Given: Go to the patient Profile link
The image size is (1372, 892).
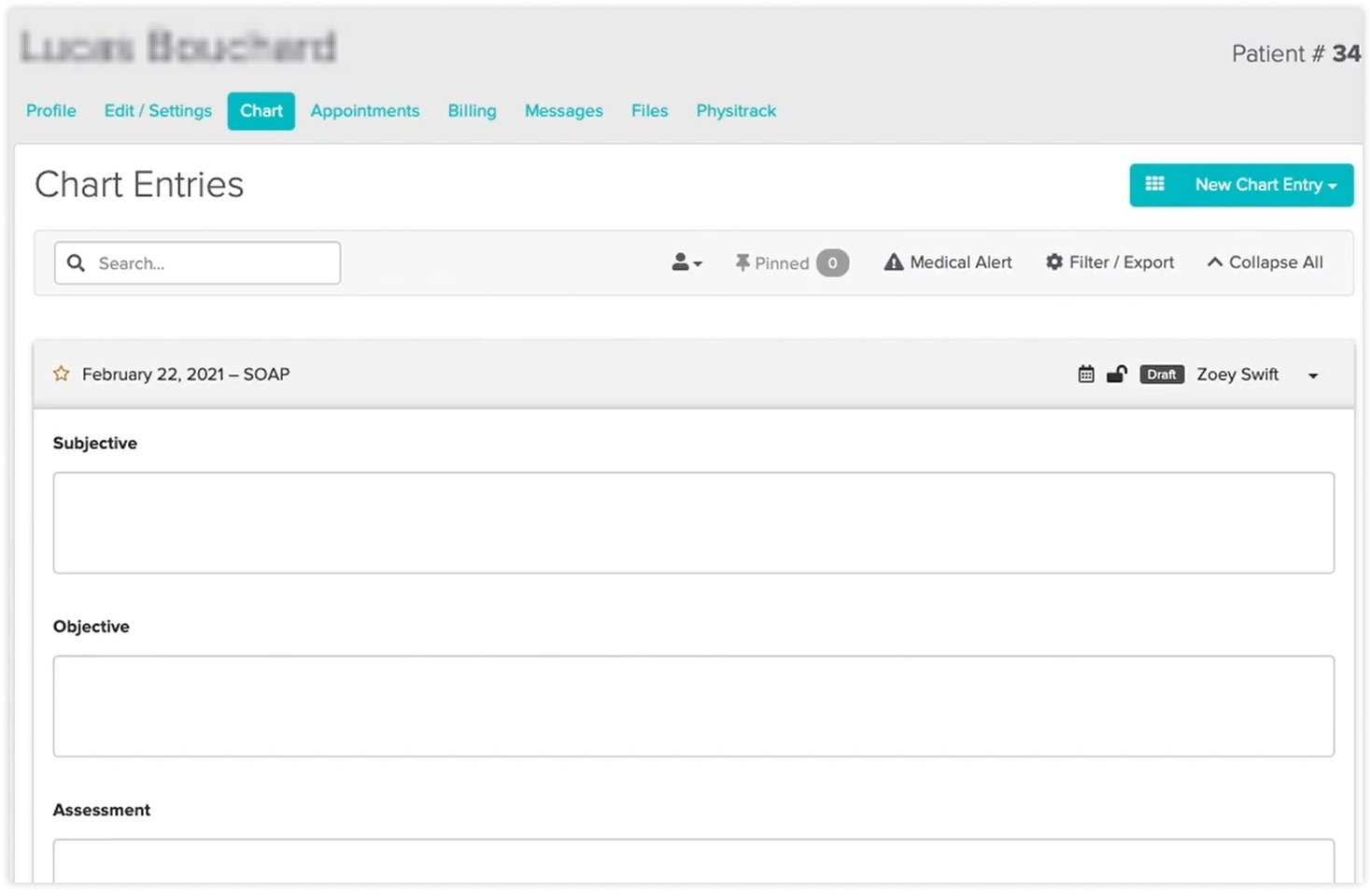Looking at the screenshot, I should (51, 110).
